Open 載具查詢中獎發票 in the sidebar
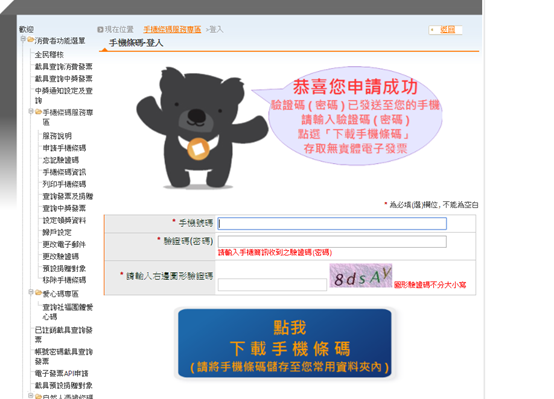Screen dimensions: 554x399 pos(63,79)
